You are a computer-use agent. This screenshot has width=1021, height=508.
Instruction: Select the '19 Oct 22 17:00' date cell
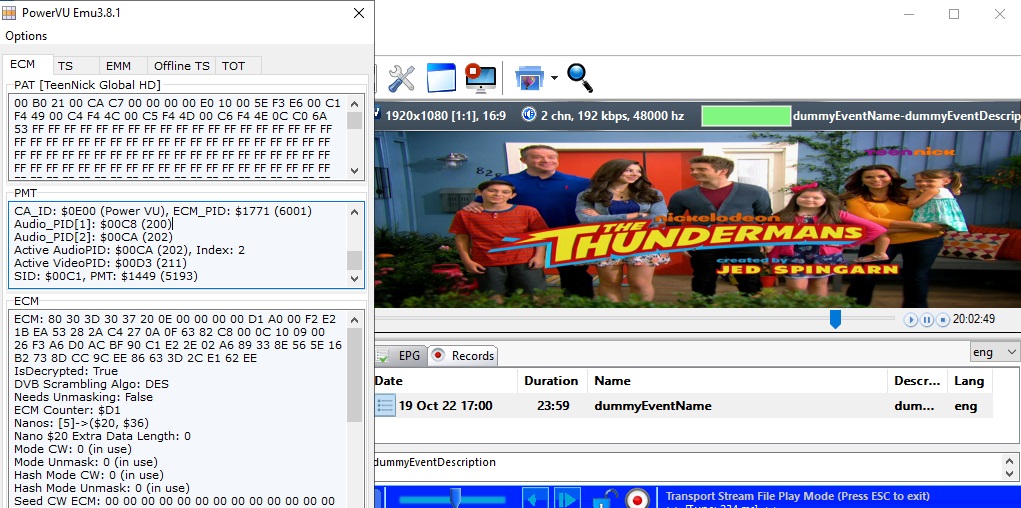click(445, 406)
